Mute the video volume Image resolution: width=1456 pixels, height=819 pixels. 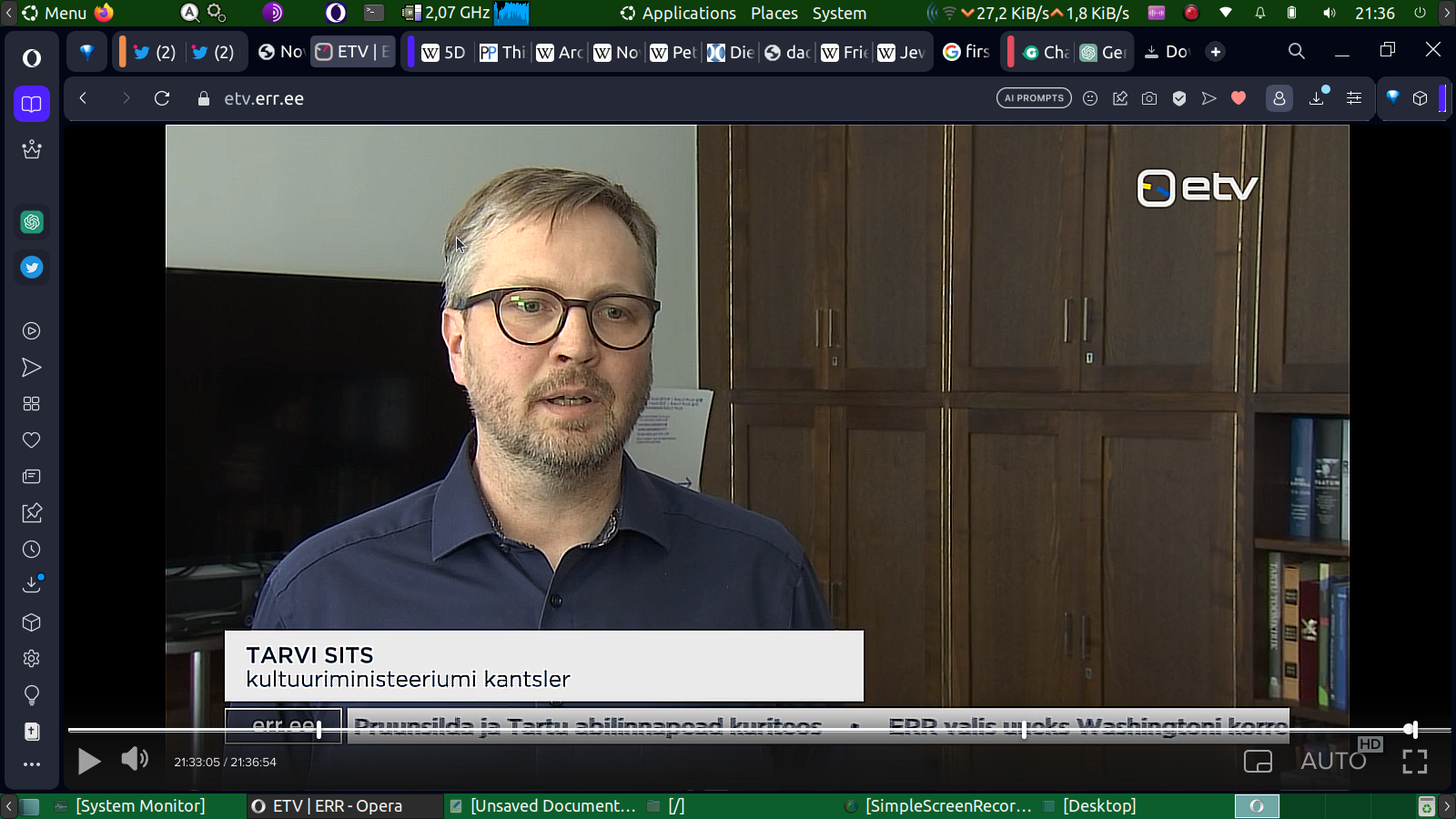tap(135, 759)
